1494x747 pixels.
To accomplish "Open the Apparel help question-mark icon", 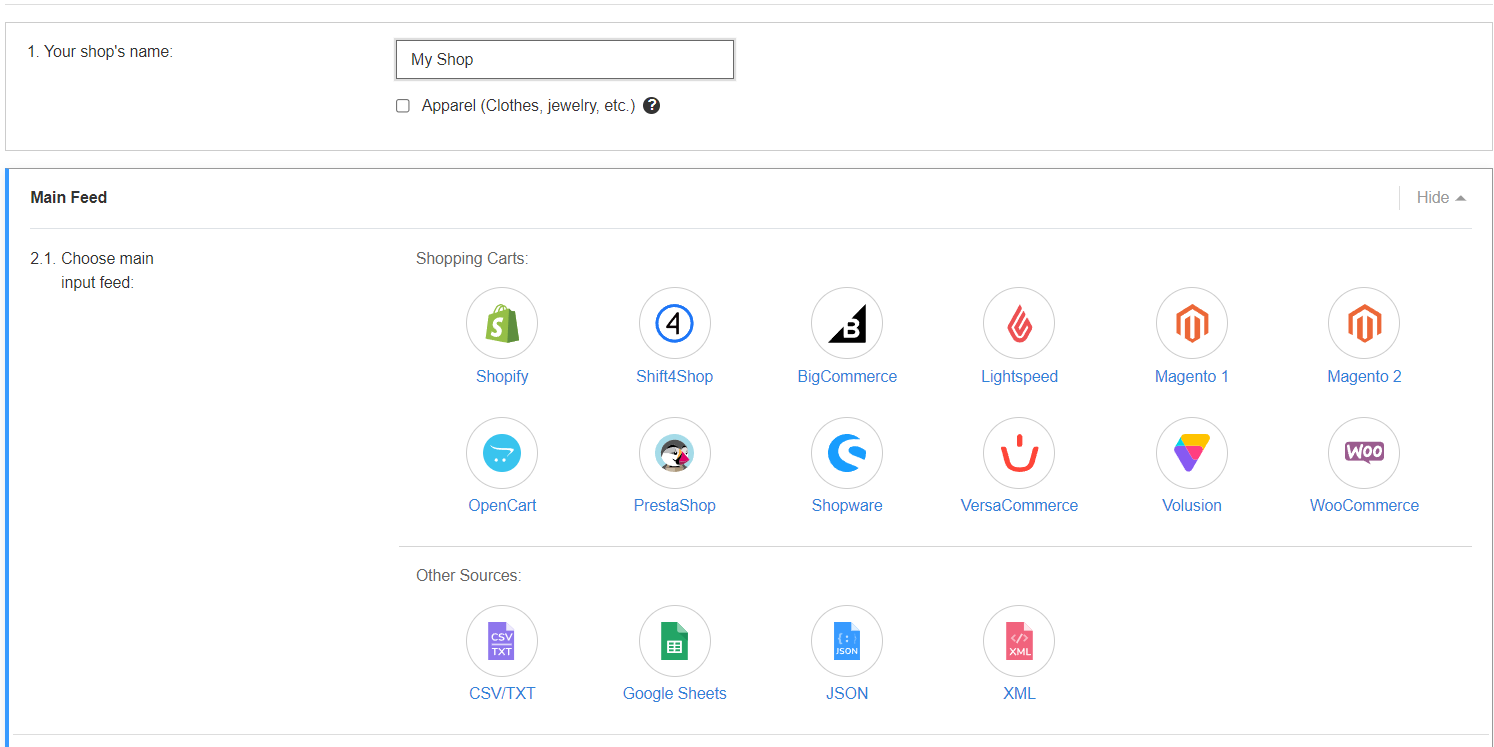I will [651, 105].
